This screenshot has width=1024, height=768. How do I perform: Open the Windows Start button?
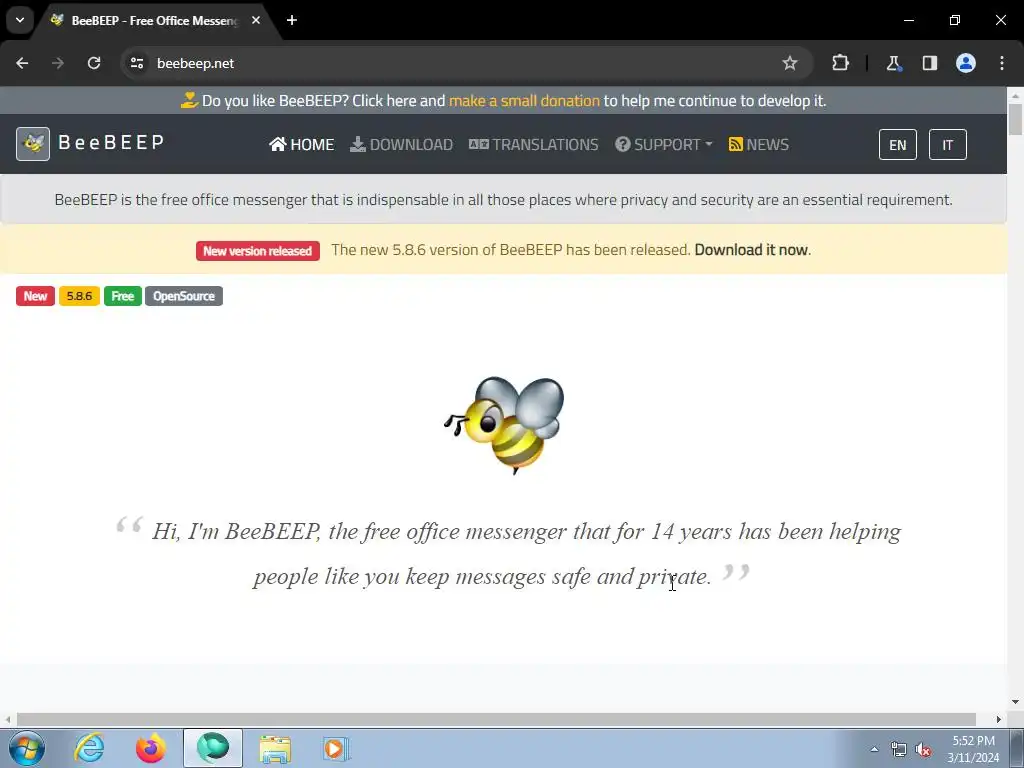[27, 748]
